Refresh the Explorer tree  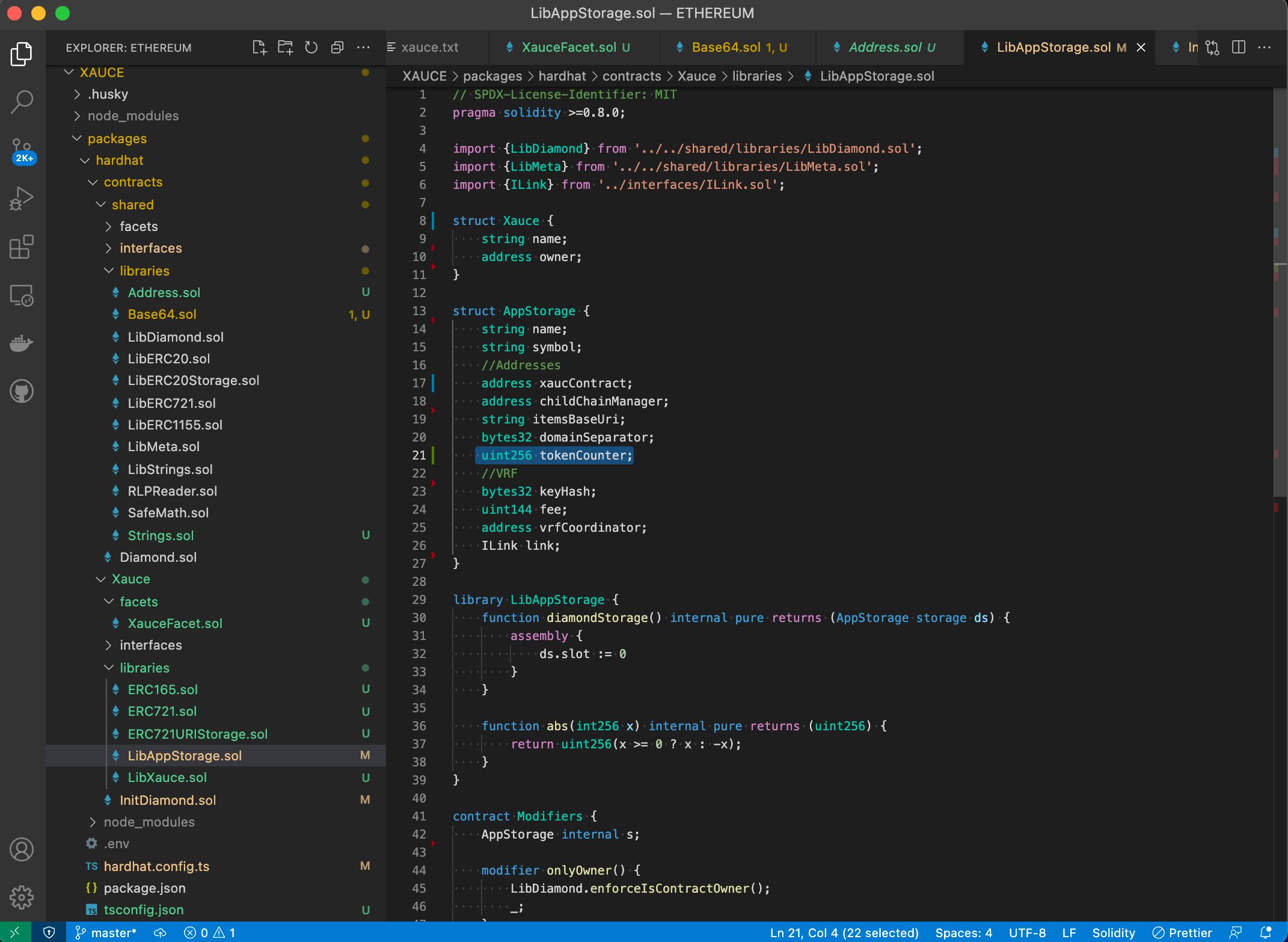311,48
